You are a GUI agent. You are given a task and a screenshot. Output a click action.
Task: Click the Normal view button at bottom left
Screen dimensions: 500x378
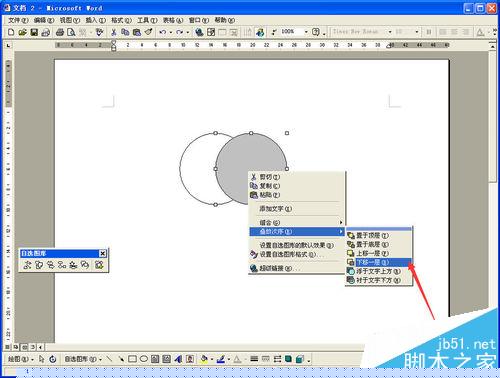[7, 347]
